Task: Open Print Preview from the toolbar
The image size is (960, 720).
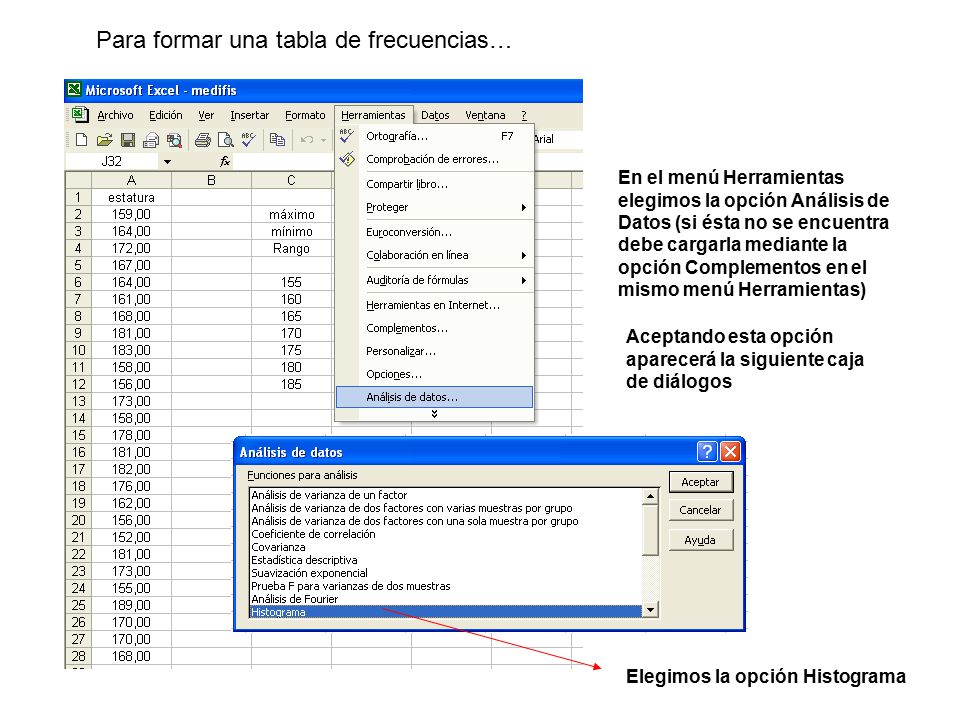Action: [x=225, y=140]
